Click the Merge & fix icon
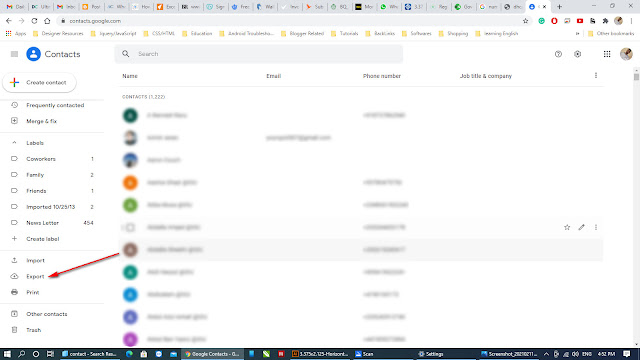 (14, 121)
